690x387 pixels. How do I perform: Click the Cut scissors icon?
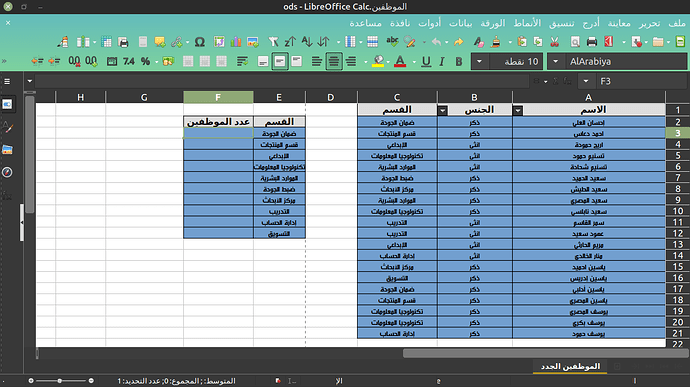(554, 42)
